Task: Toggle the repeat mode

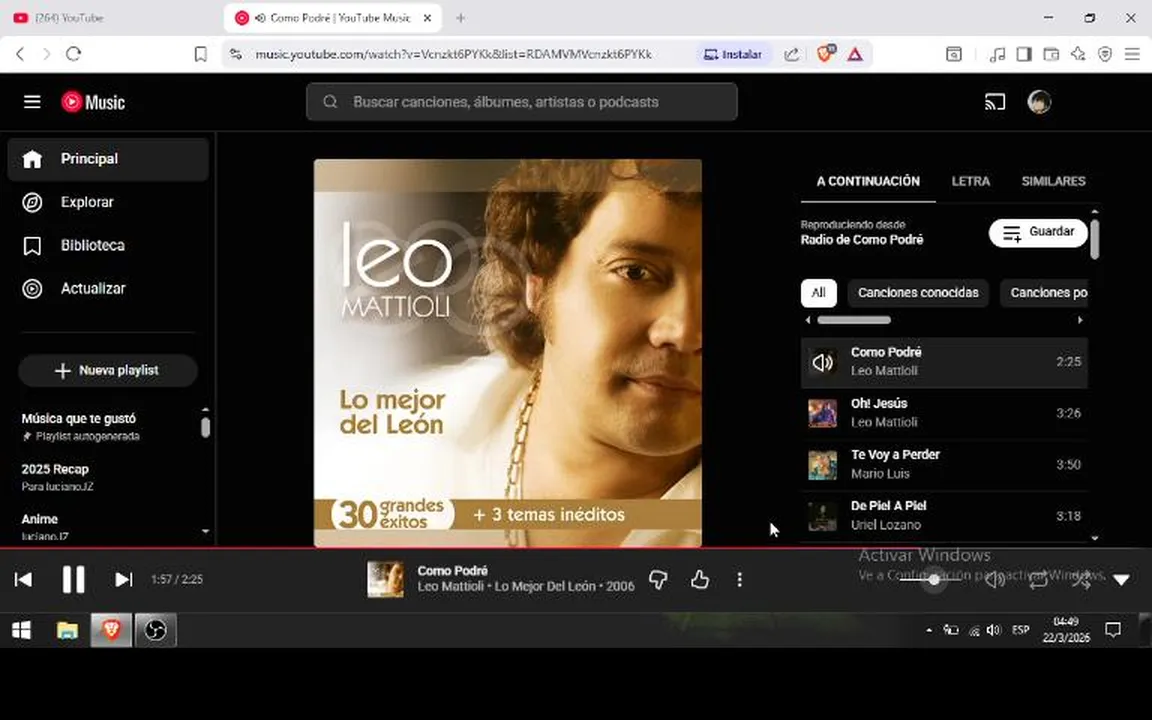Action: click(x=1037, y=580)
